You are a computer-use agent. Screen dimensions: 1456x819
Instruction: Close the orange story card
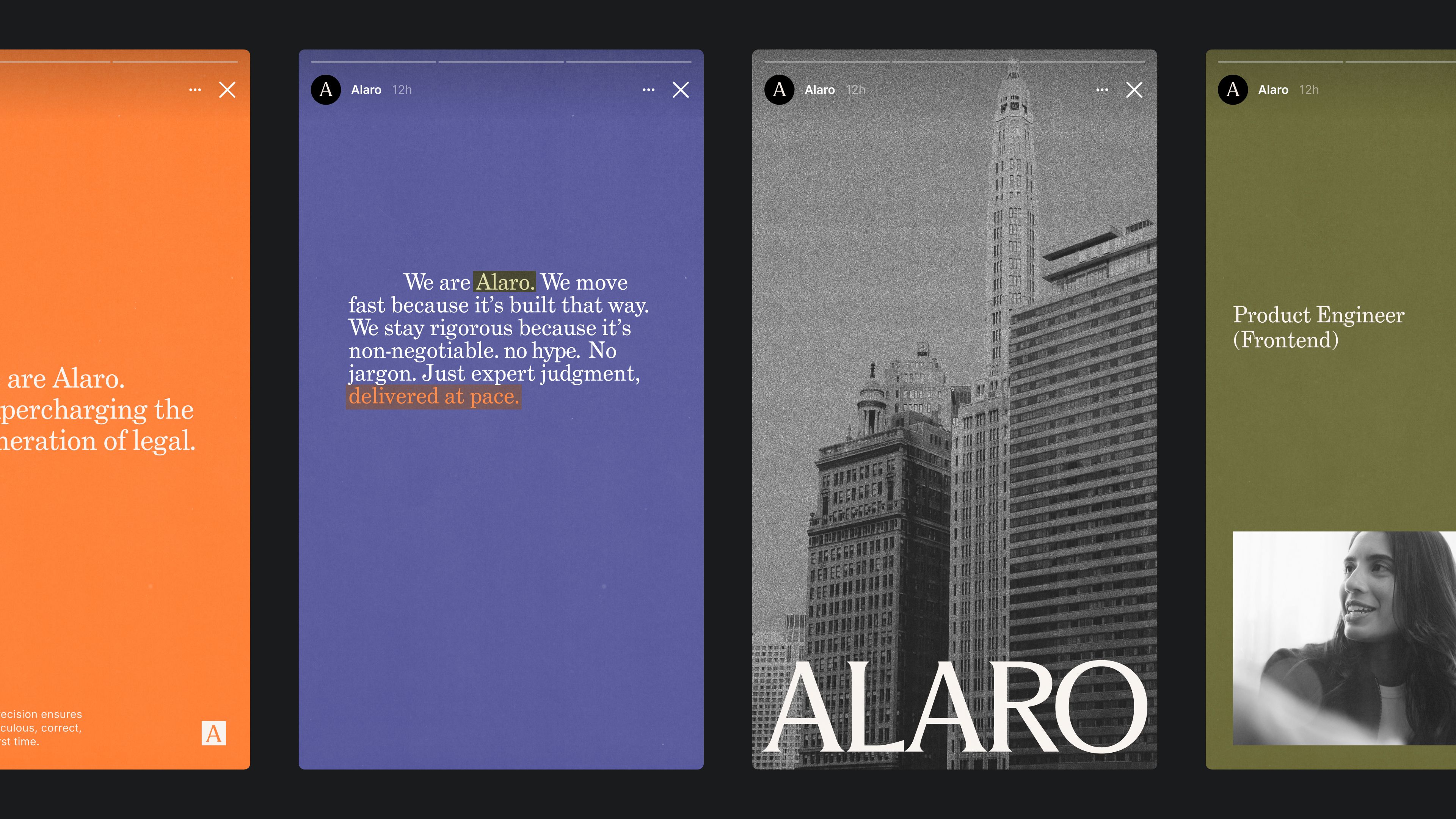[227, 90]
